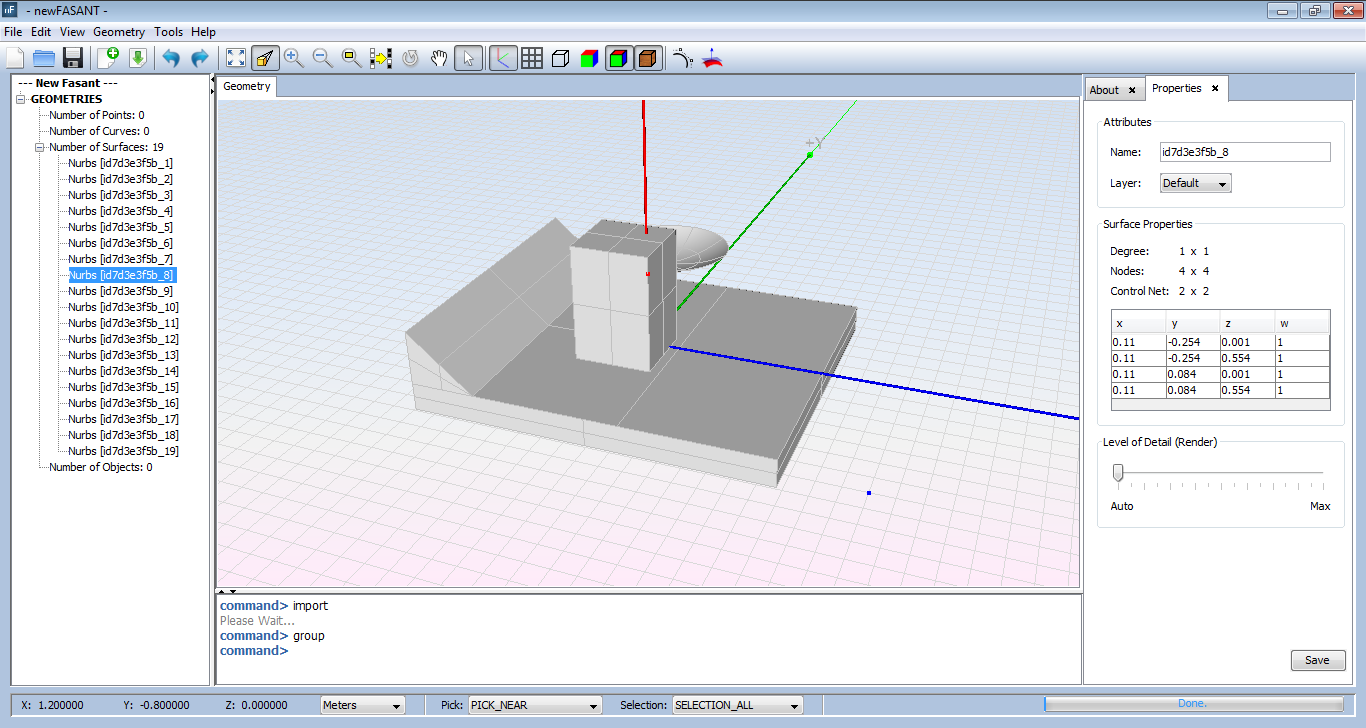Switch to the About tab

pos(1108,88)
